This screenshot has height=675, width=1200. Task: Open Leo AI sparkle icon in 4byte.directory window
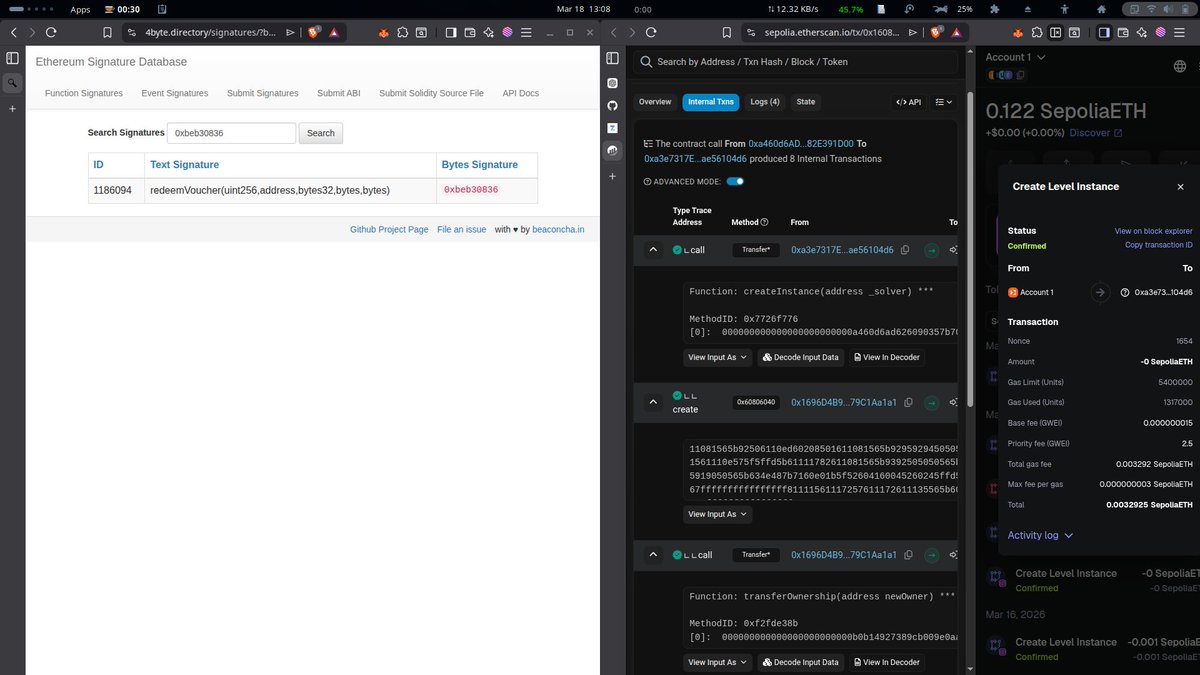coord(488,32)
